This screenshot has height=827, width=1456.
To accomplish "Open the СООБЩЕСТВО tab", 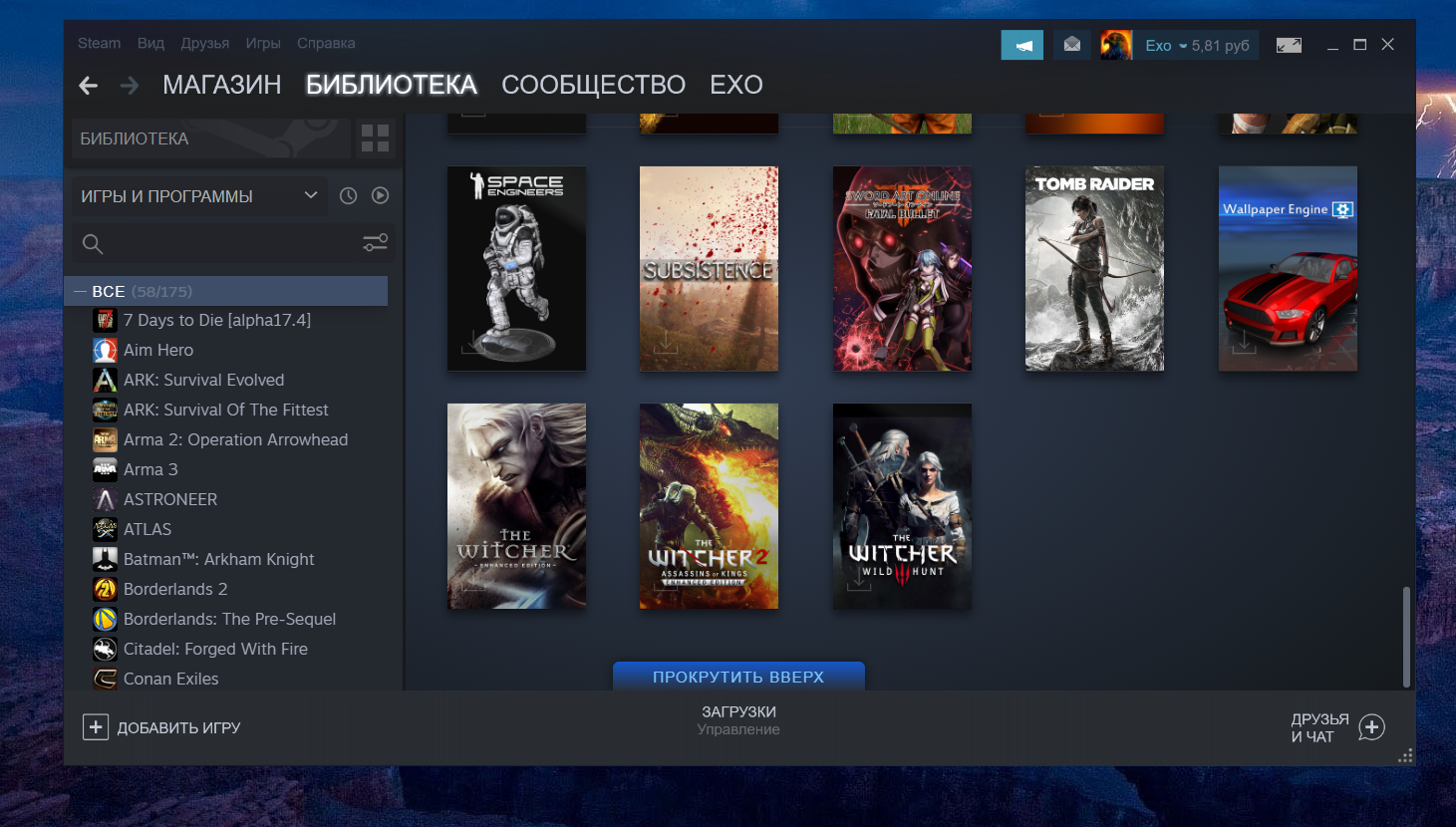I will [x=593, y=85].
